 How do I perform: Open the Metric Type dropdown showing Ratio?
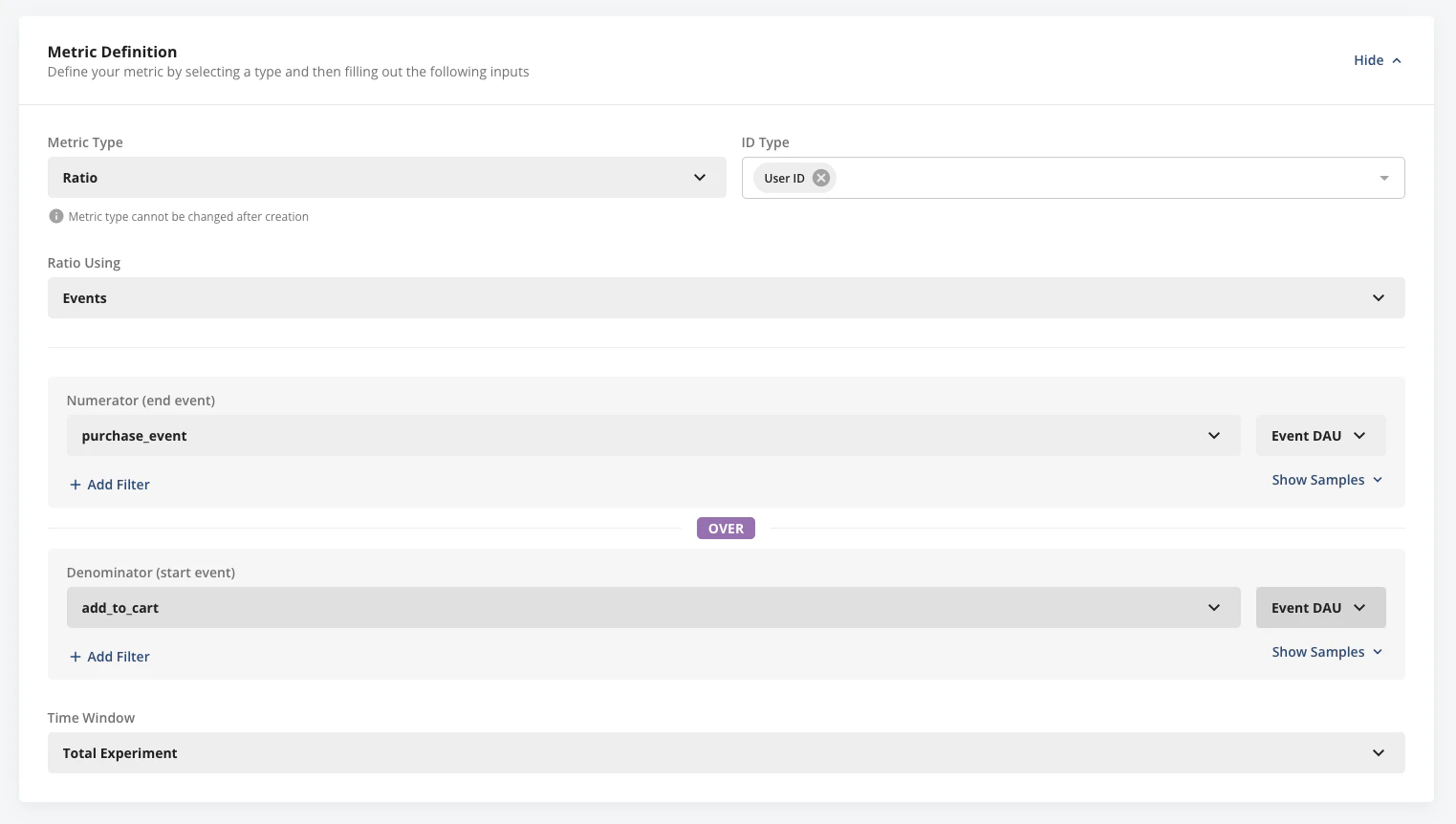pyautogui.click(x=386, y=177)
